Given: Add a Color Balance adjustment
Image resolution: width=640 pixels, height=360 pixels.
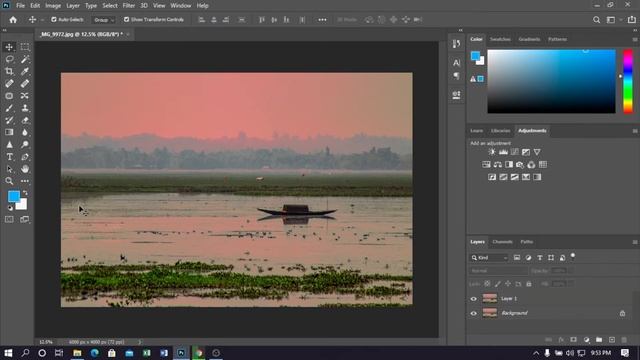Looking at the screenshot, I should click(498, 164).
